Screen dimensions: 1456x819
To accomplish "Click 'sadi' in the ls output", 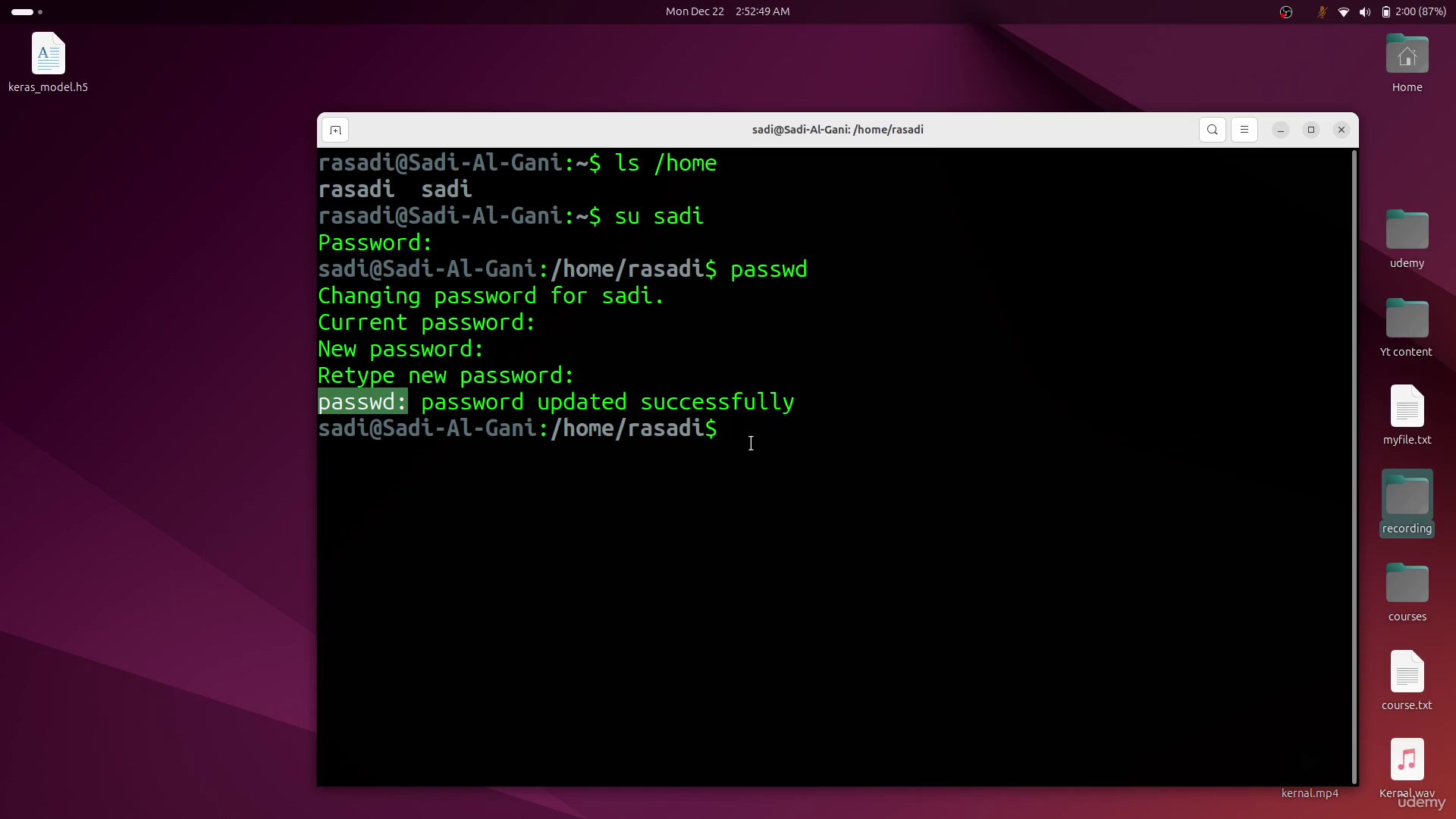I will click(x=447, y=190).
